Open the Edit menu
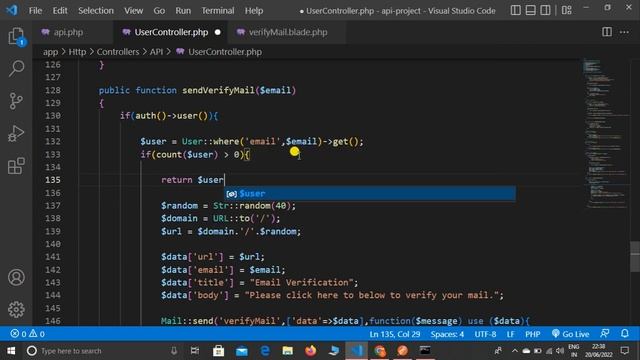 (60, 11)
